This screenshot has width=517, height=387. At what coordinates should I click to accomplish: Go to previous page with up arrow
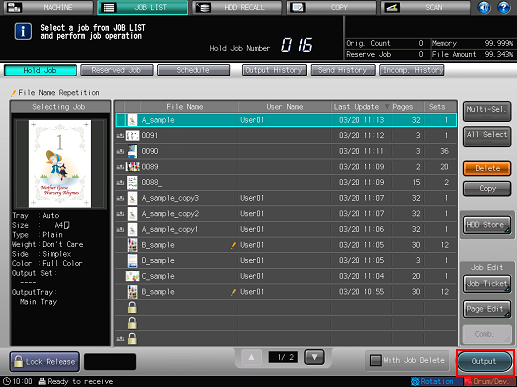click(251, 357)
